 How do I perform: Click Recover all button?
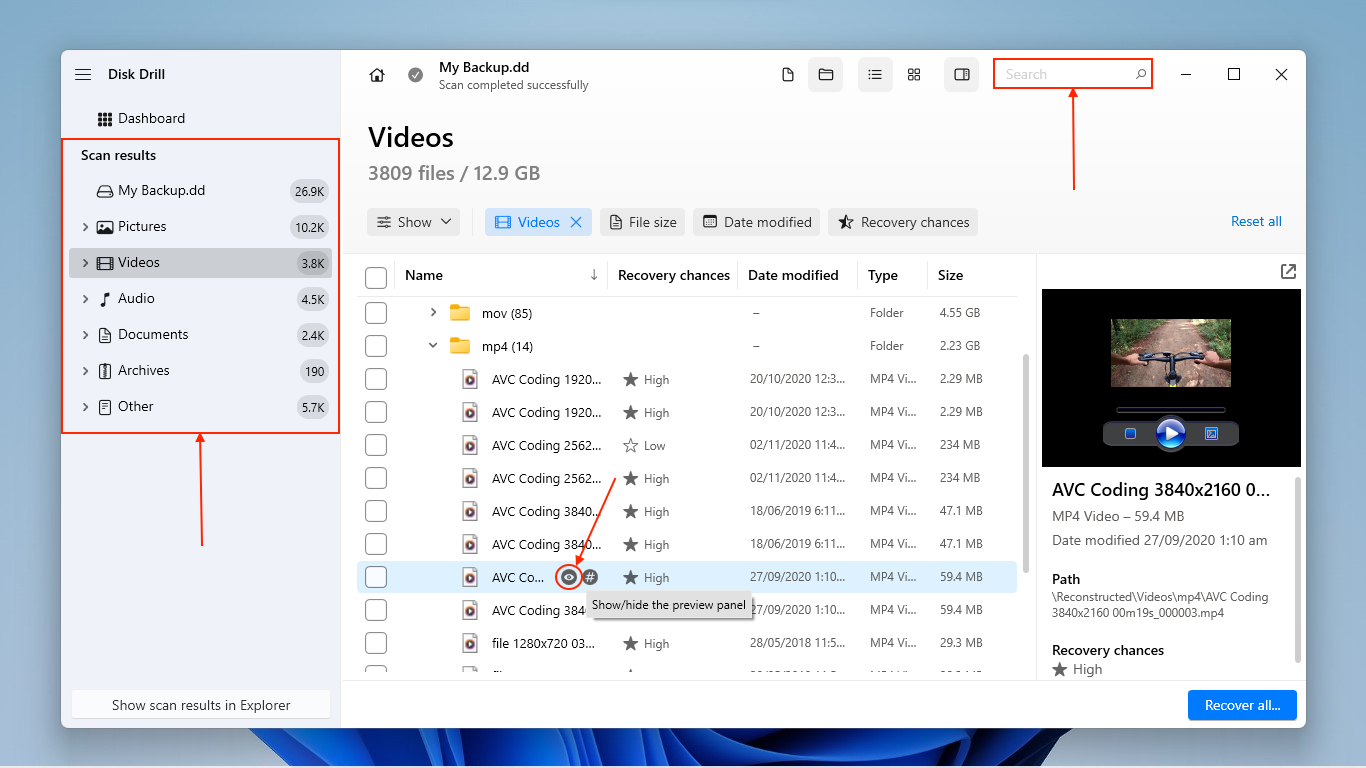point(1242,705)
